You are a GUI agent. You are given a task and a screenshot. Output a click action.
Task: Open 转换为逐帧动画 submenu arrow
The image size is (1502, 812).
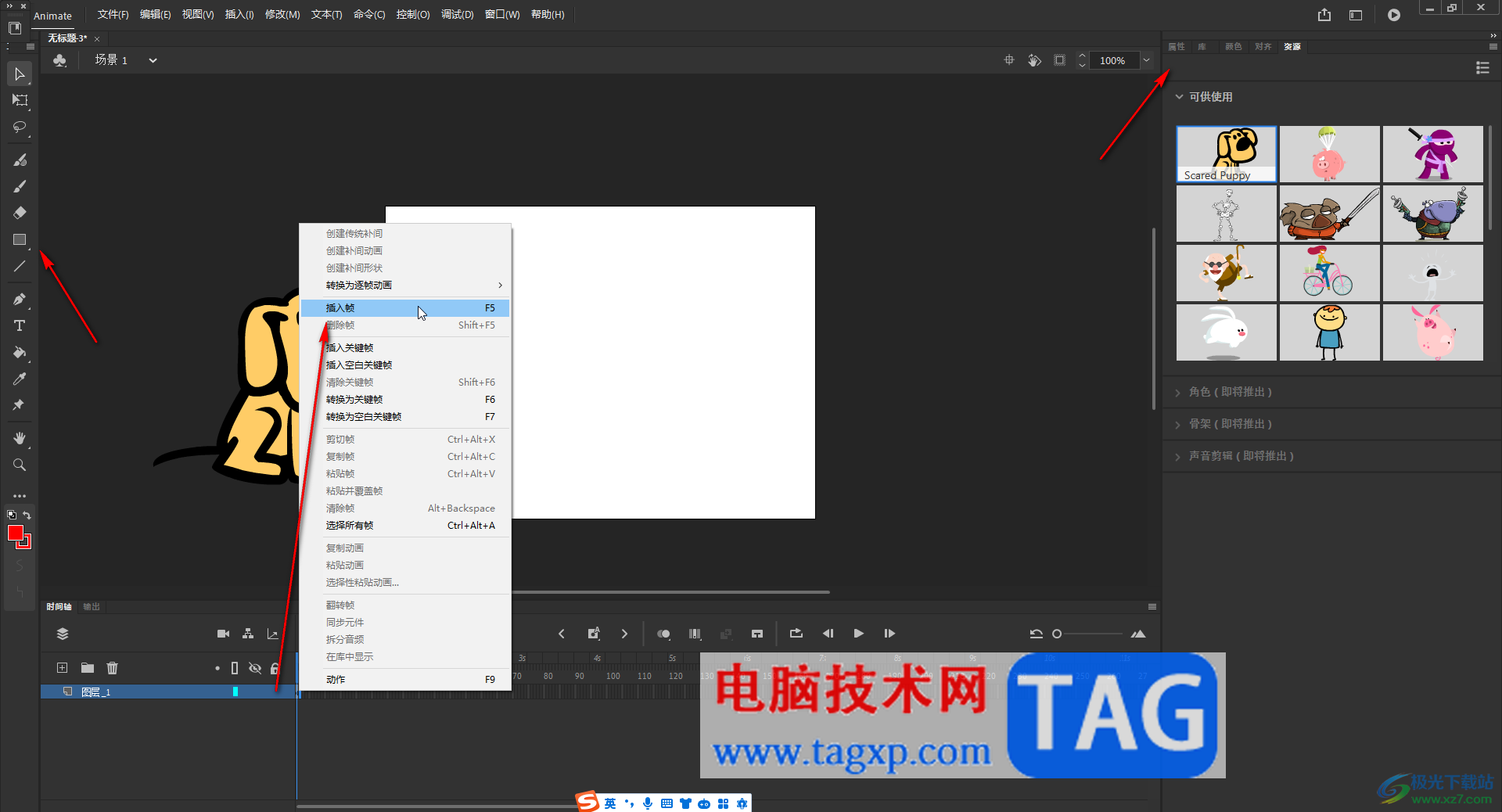pos(500,286)
